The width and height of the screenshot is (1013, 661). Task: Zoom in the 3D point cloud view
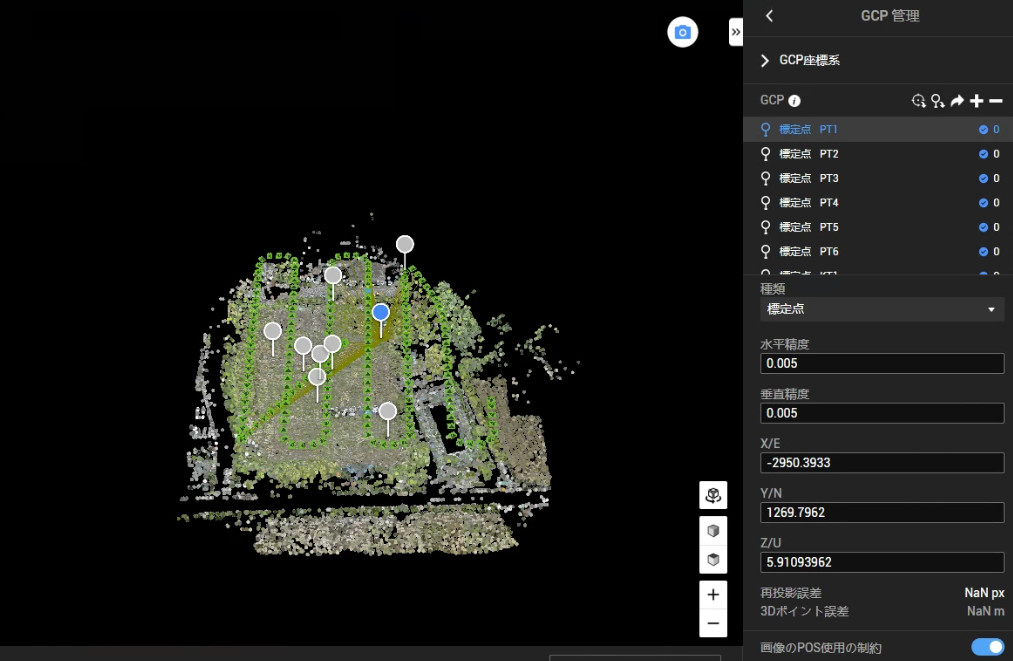[x=713, y=594]
